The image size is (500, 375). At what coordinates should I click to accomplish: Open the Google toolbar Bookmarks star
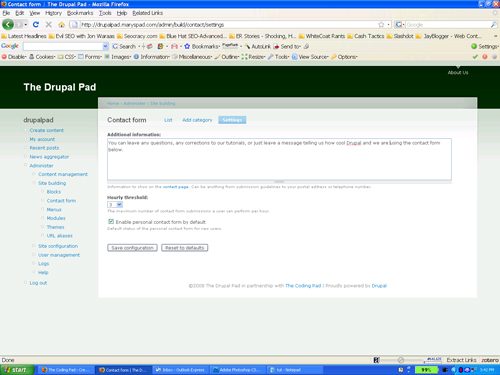click(x=202, y=46)
